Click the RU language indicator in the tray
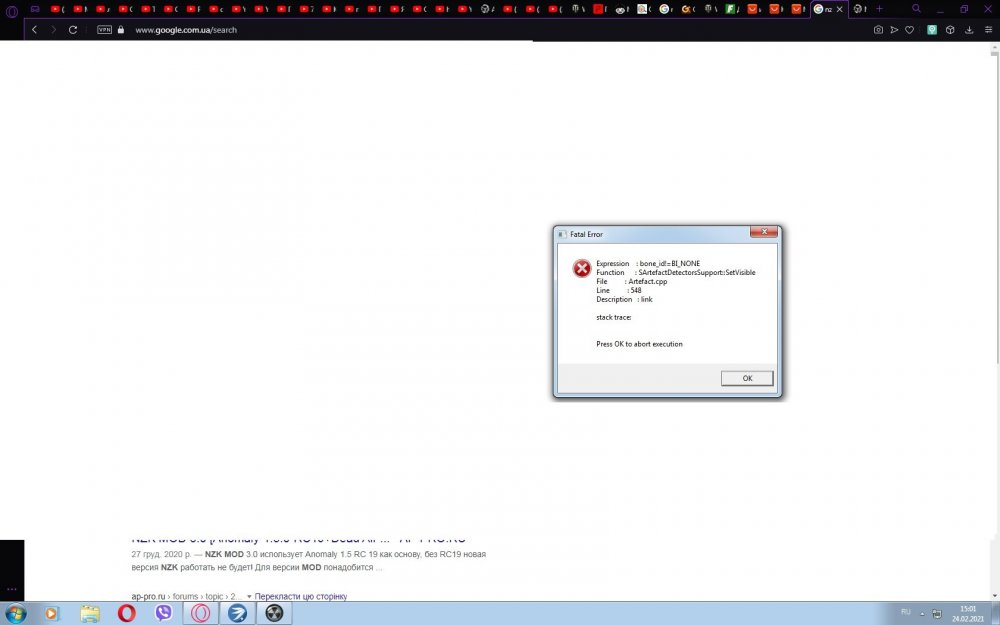 tap(906, 612)
